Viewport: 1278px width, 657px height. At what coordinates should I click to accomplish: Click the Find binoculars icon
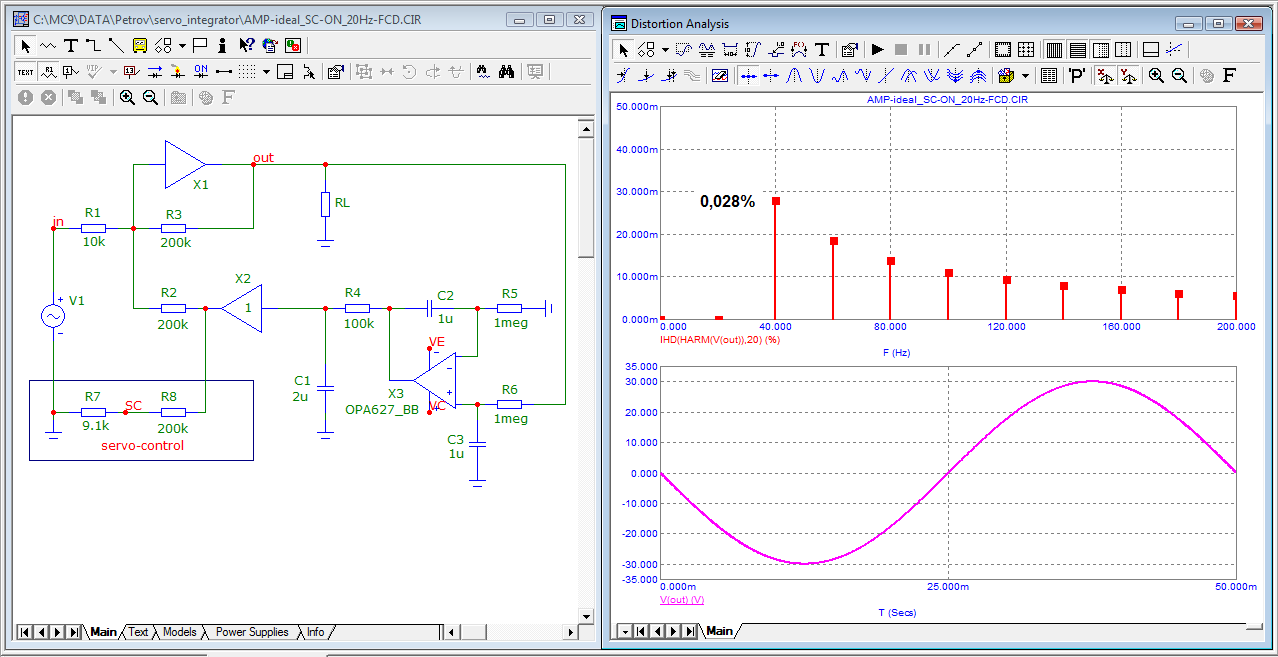point(506,72)
